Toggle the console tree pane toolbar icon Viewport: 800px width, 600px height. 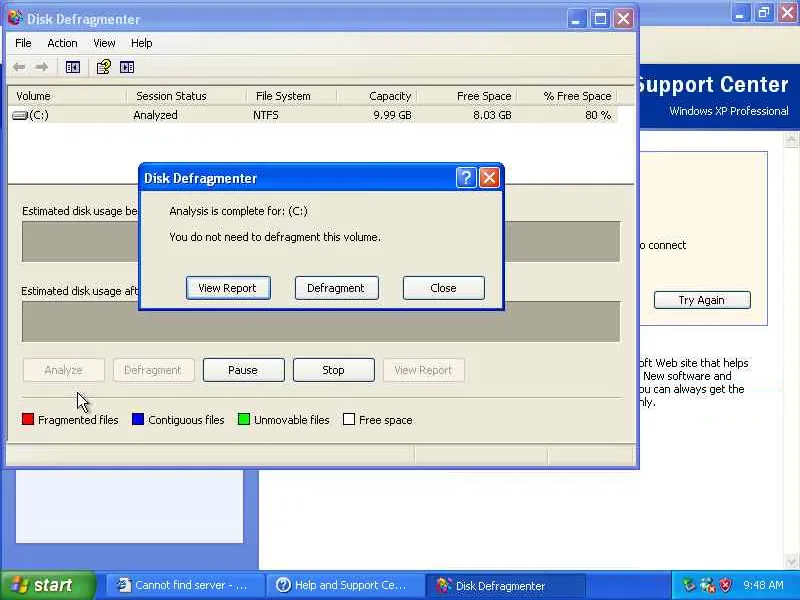(x=73, y=67)
